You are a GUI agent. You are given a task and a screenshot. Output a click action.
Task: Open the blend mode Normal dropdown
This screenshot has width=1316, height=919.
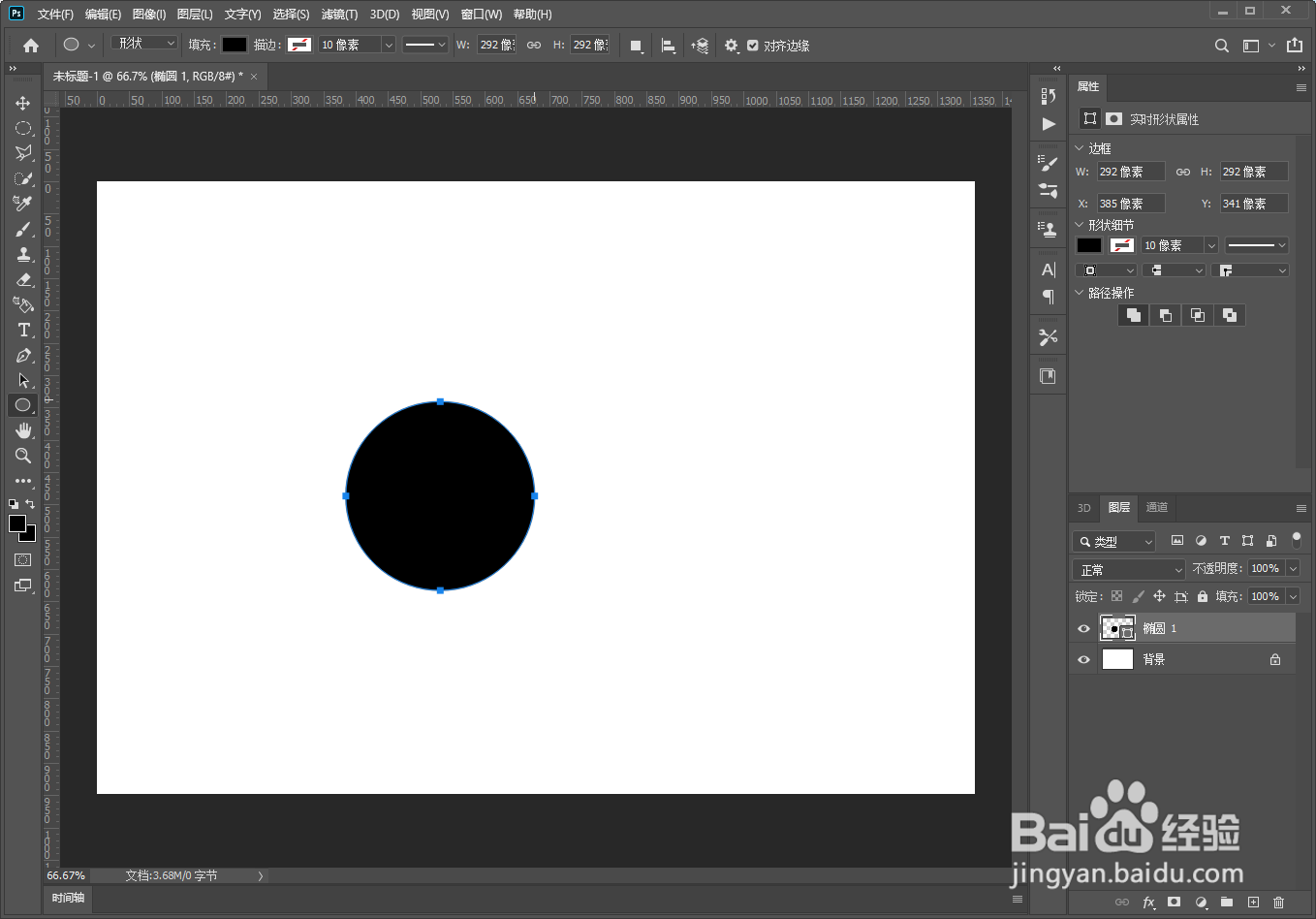[1129, 569]
